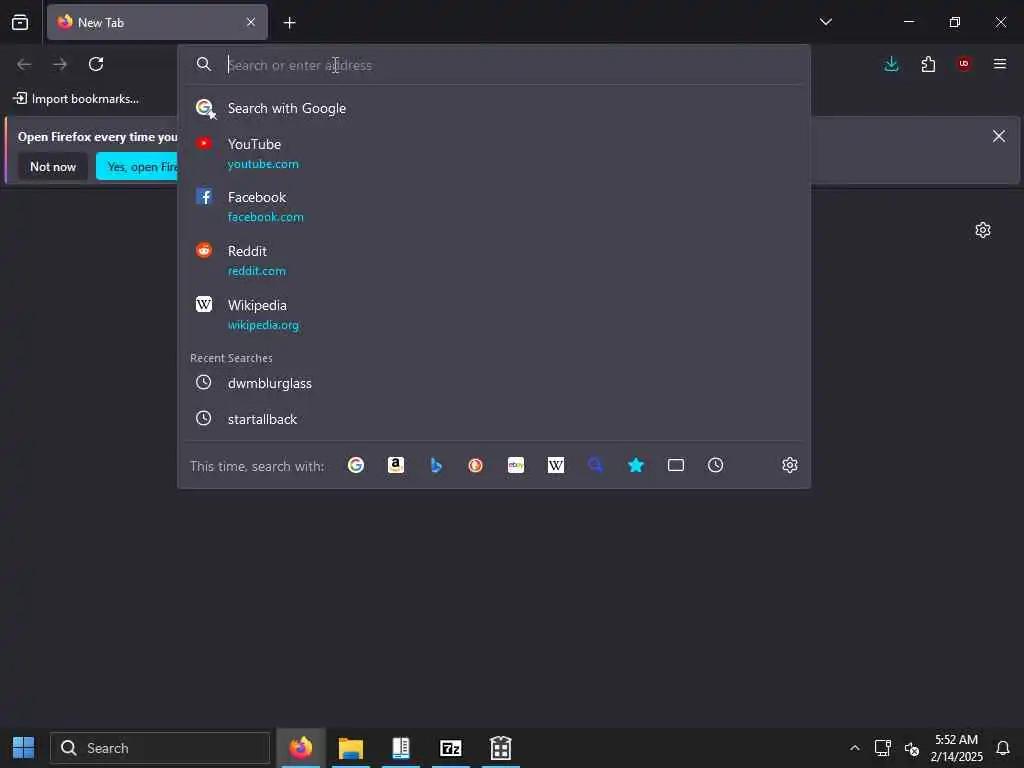The width and height of the screenshot is (1024, 768).
Task: Open the List all tabs dropdown
Action: pyautogui.click(x=826, y=22)
